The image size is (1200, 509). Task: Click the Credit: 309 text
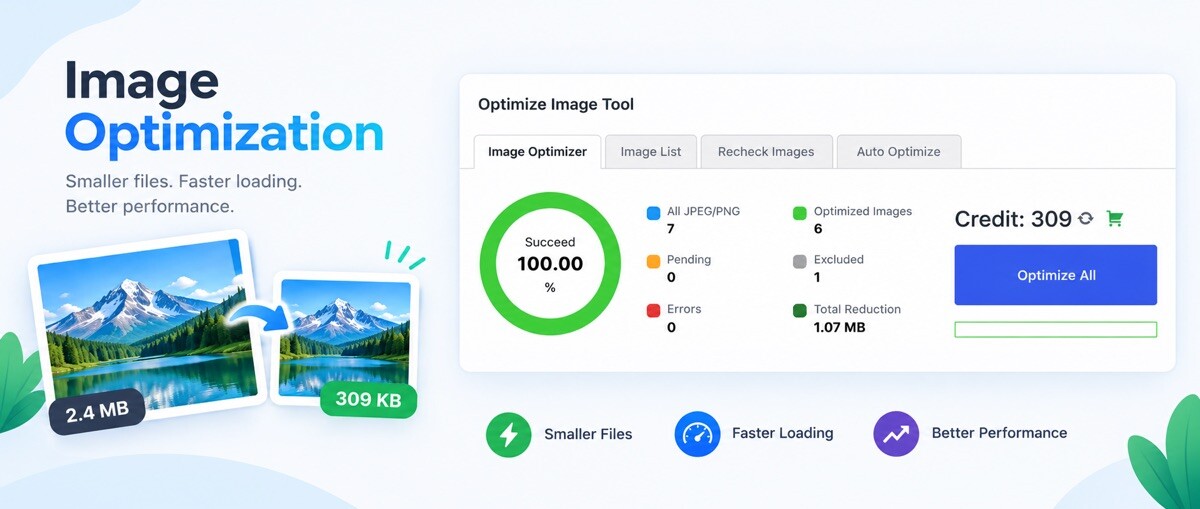pyautogui.click(x=1013, y=219)
